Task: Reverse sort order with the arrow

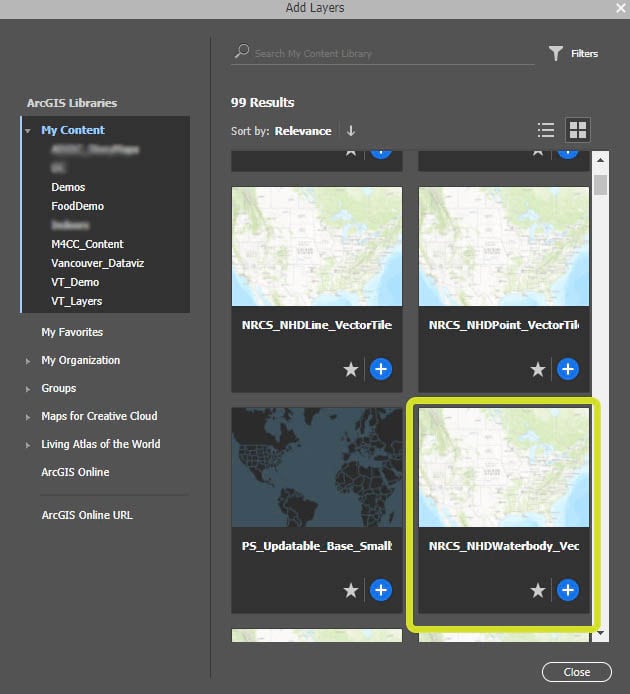Action: pyautogui.click(x=351, y=131)
